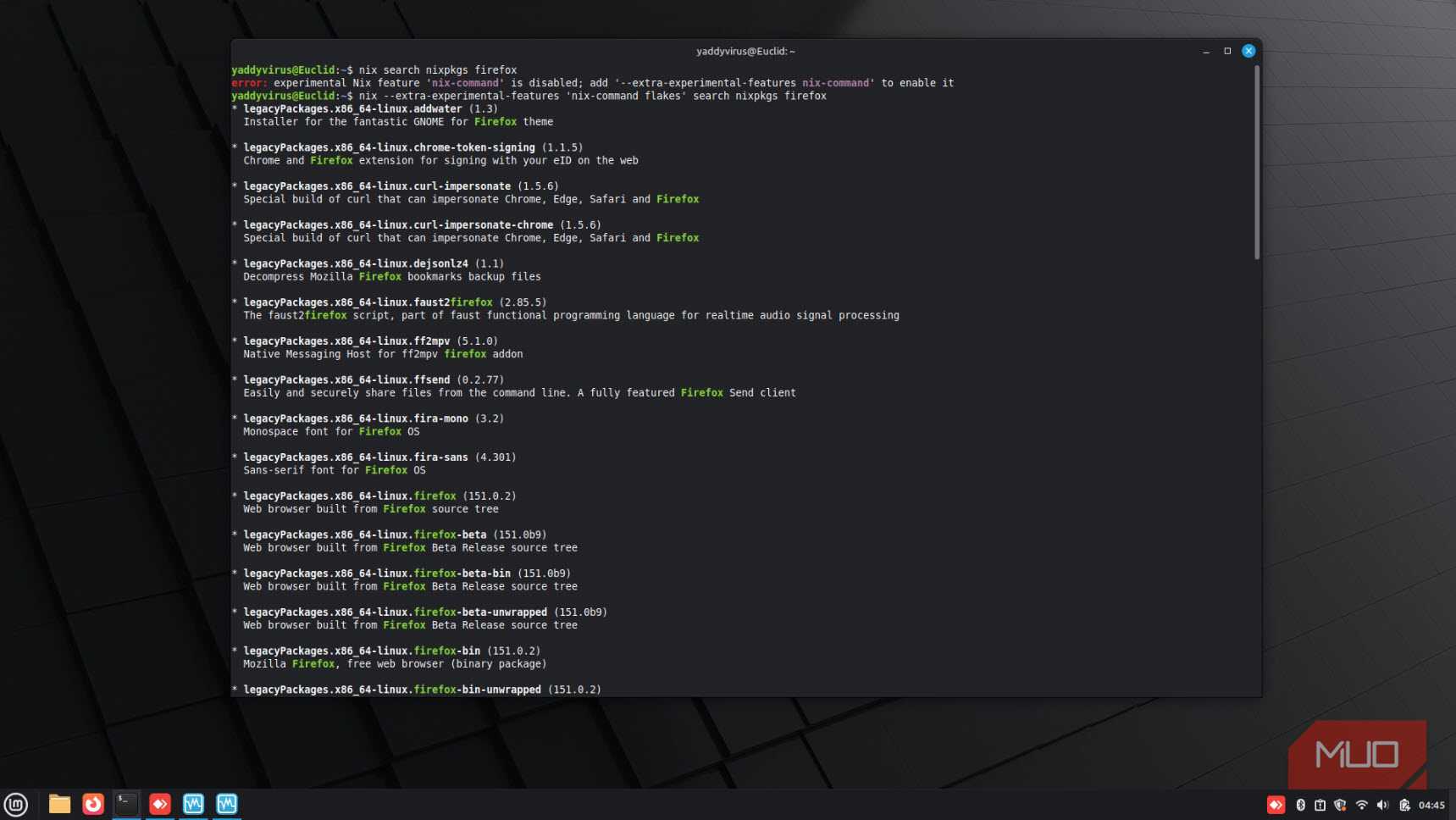Click the 'dejsonlz4 (1.1)' package line
The height and width of the screenshot is (820, 1456).
point(368,263)
